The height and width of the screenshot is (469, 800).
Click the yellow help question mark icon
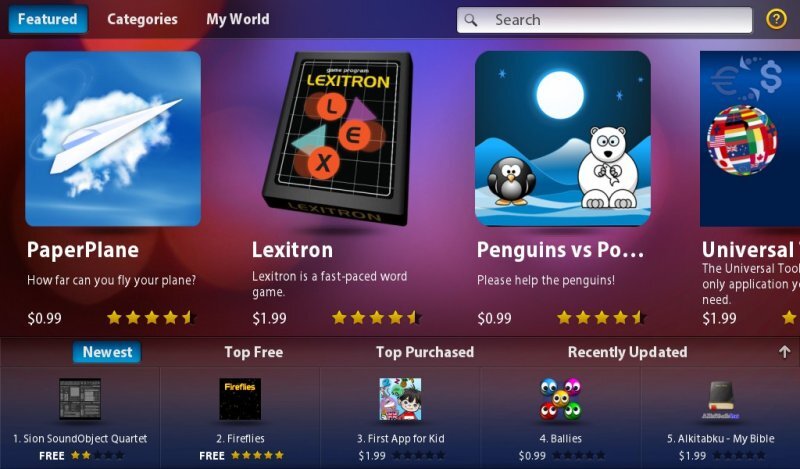[776, 19]
